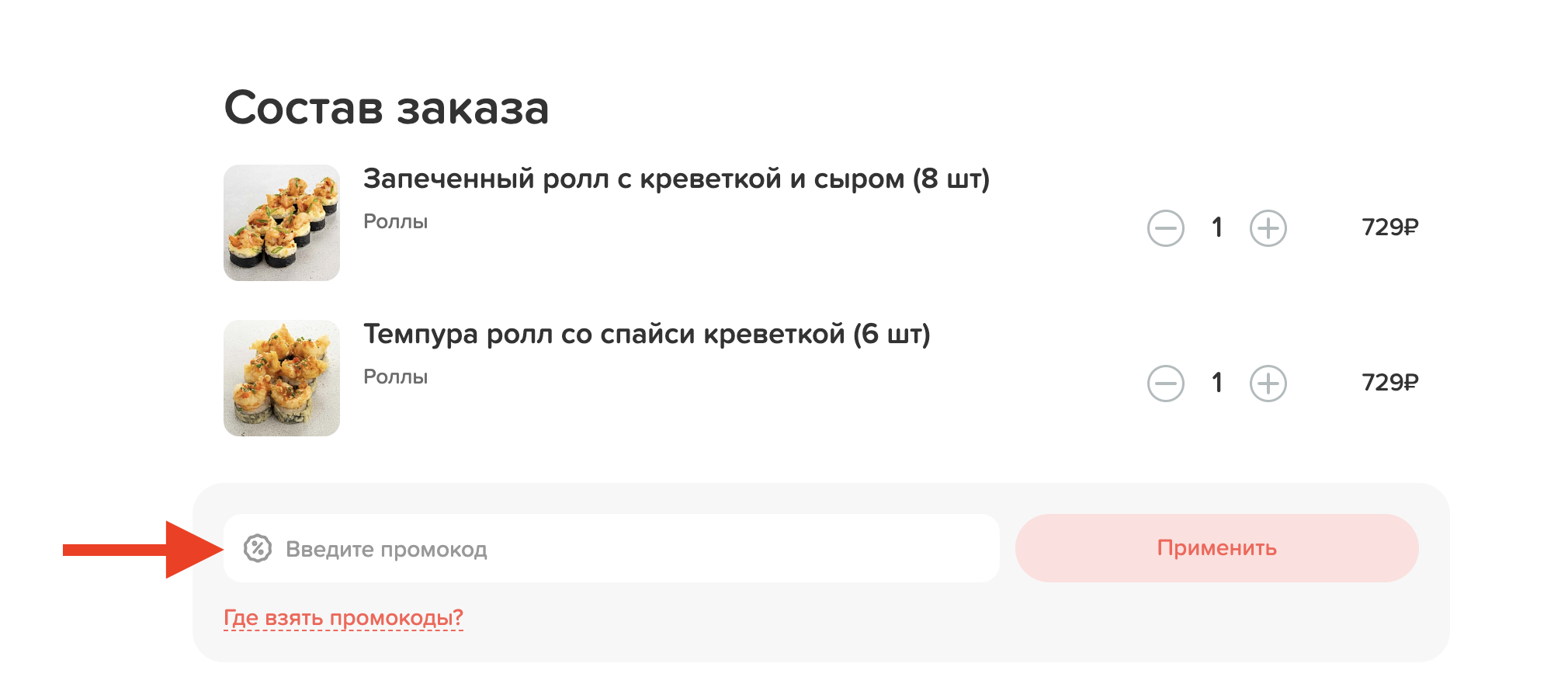Click the red arrow pointing at promo field

pos(144,550)
